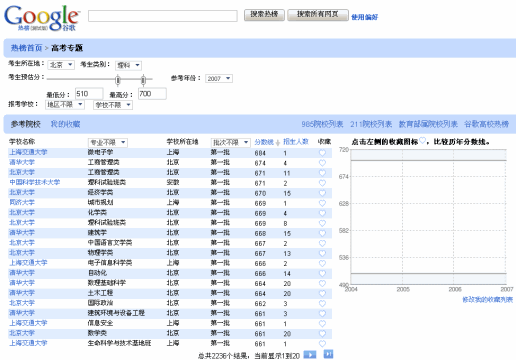Click the Google 热榜 logo

pos(42,18)
